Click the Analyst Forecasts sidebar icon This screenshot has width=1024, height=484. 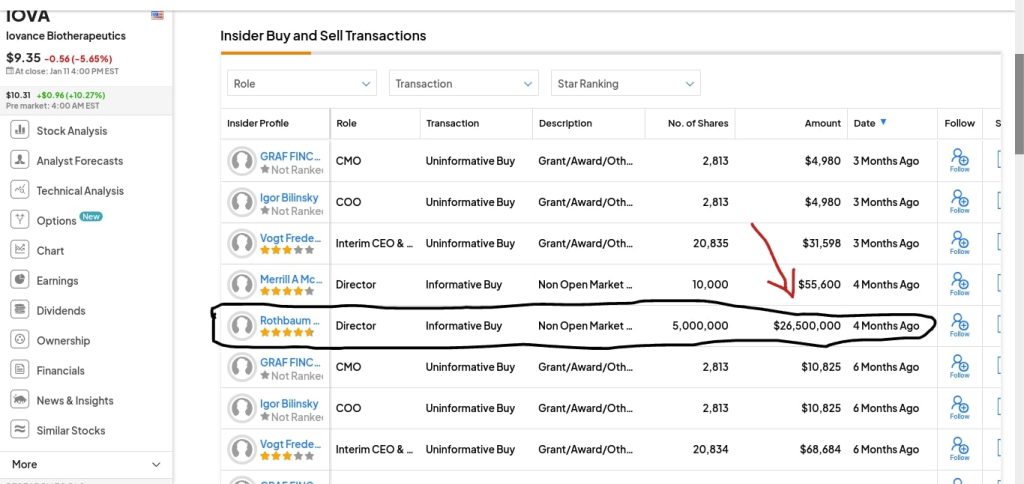click(x=19, y=160)
